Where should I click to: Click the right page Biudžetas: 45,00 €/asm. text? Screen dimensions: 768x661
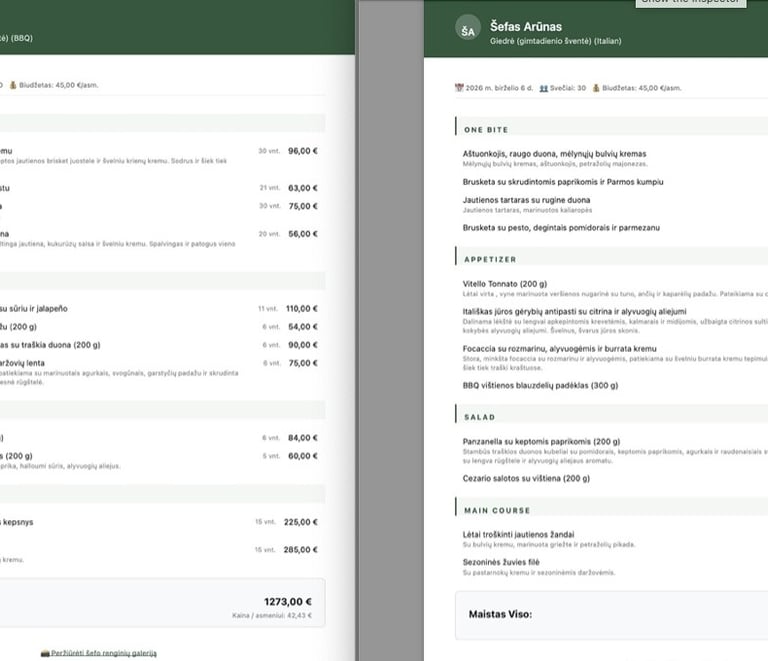[641, 88]
